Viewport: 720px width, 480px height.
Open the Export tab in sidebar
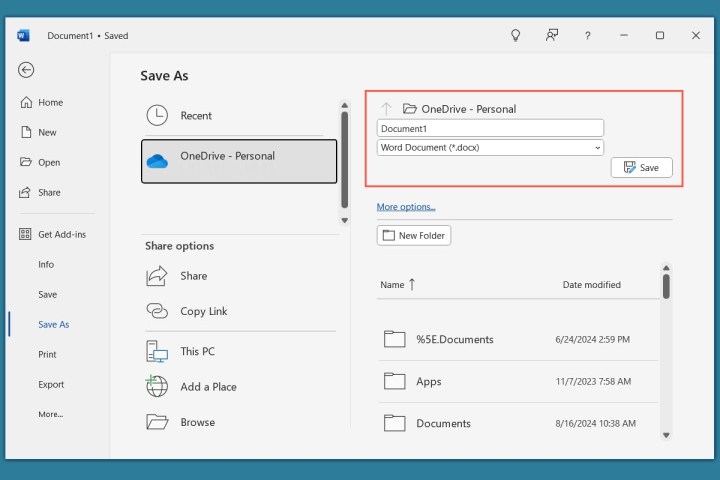click(51, 384)
